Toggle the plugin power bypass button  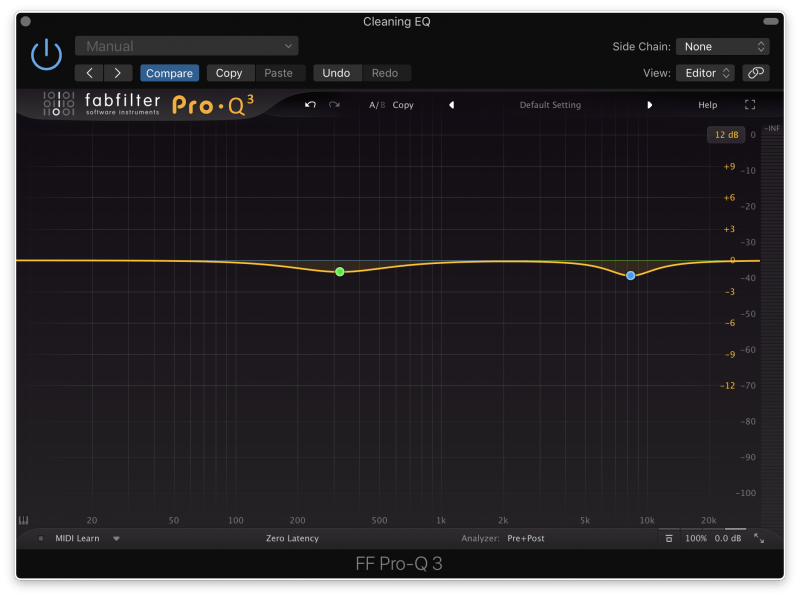coord(46,54)
